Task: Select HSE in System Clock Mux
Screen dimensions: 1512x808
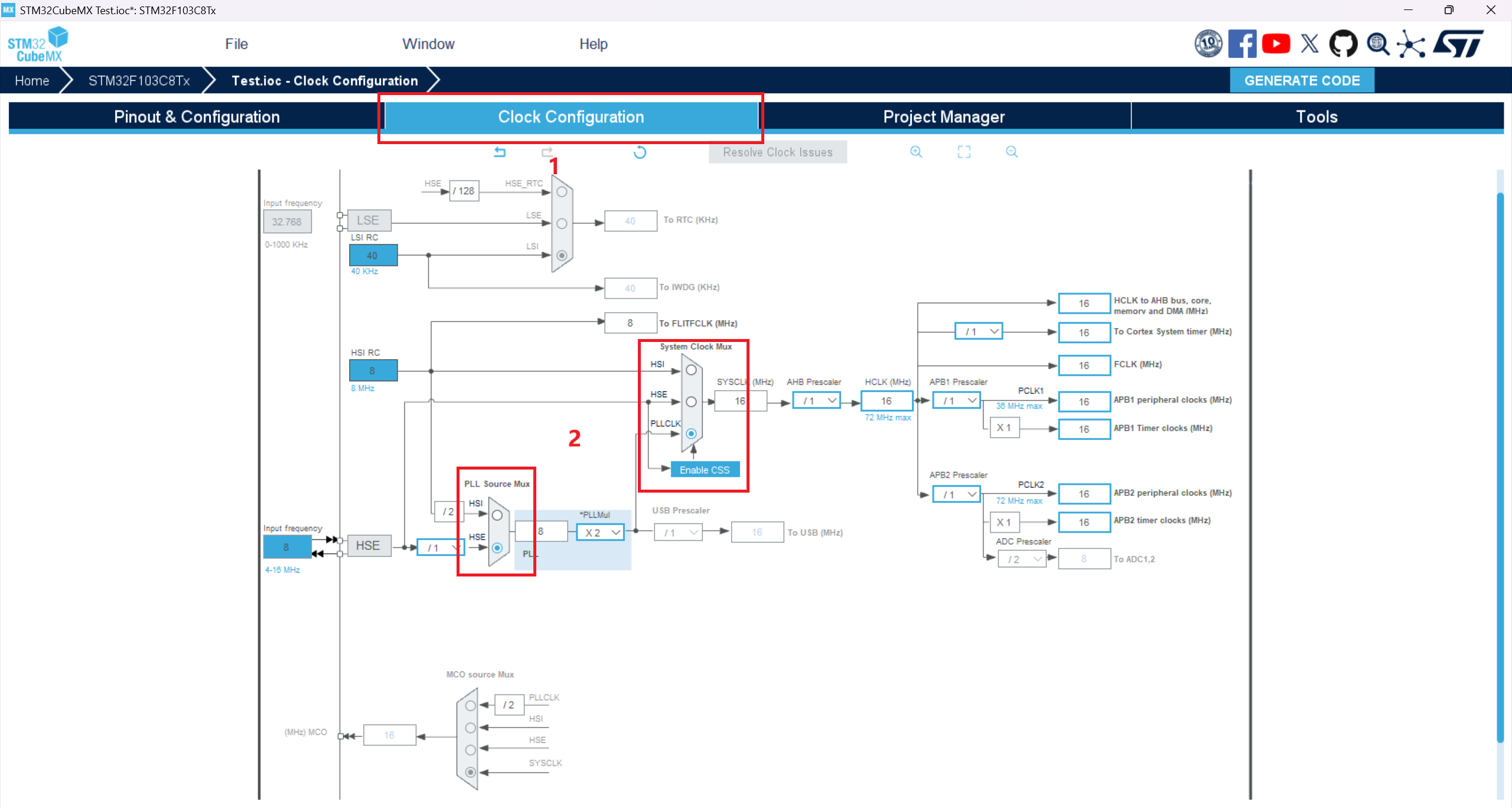Action: (691, 402)
